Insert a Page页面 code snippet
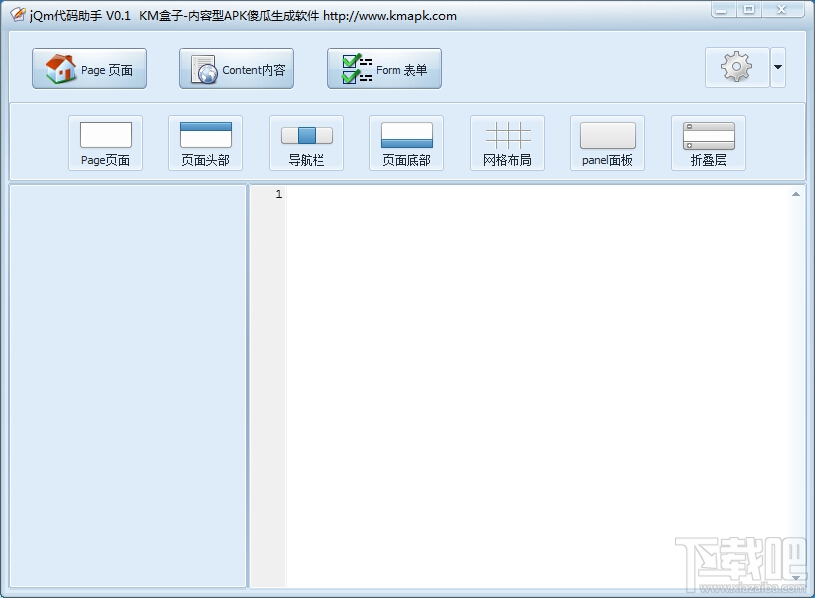Viewport: 815px width, 598px height. point(106,143)
